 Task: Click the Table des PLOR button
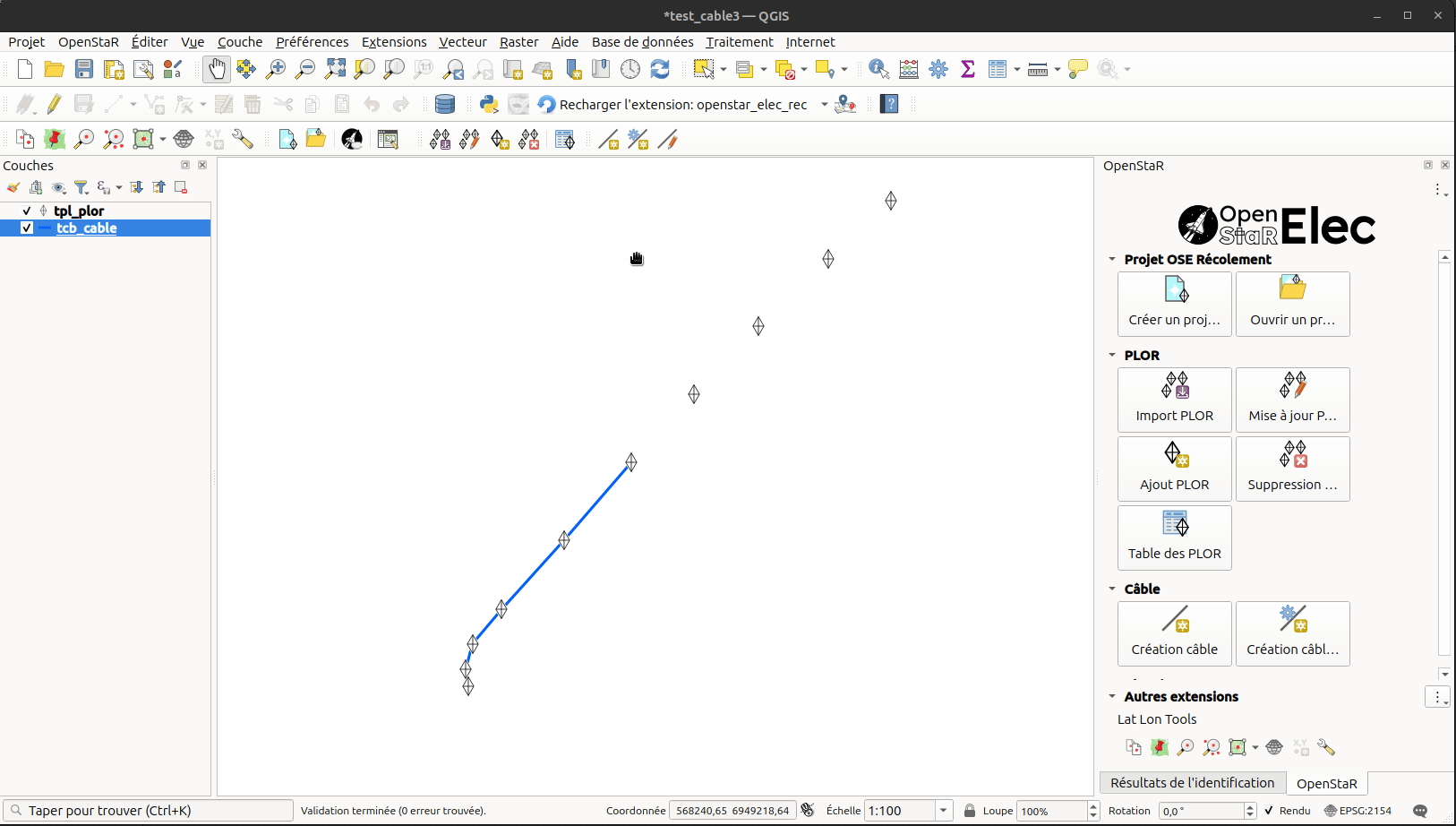[x=1174, y=538]
